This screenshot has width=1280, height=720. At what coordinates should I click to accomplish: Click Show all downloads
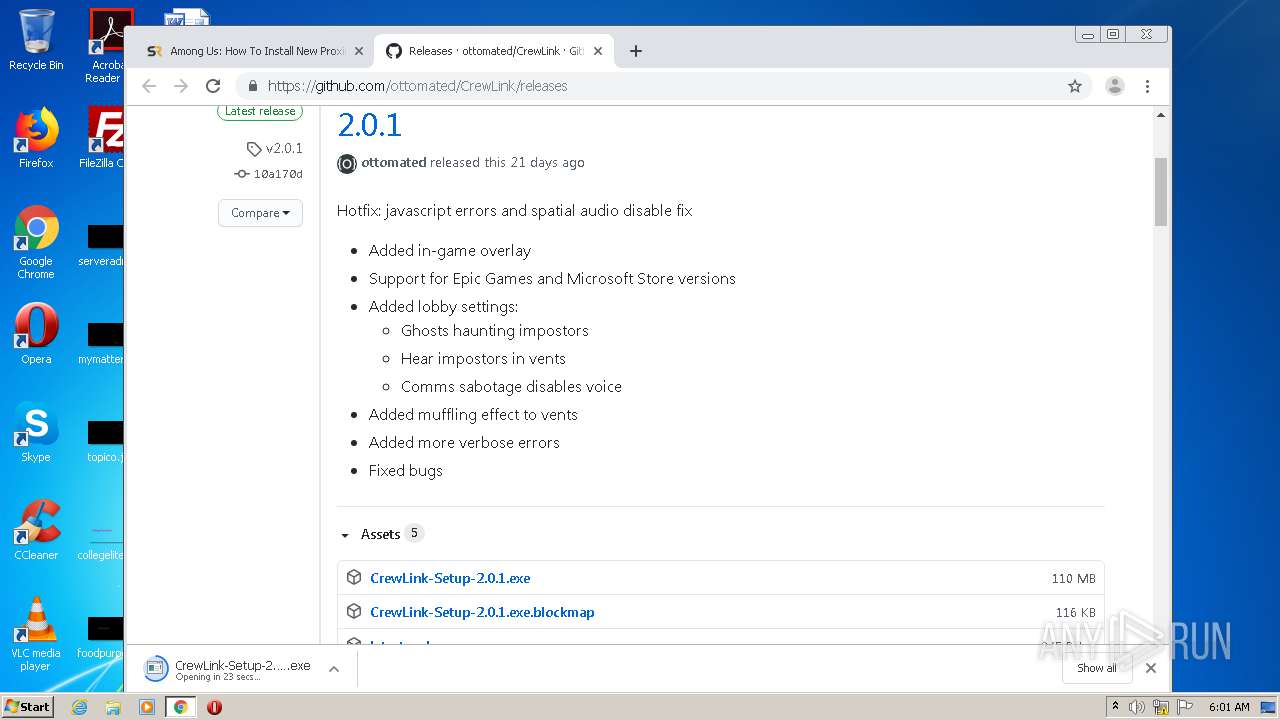(1097, 668)
